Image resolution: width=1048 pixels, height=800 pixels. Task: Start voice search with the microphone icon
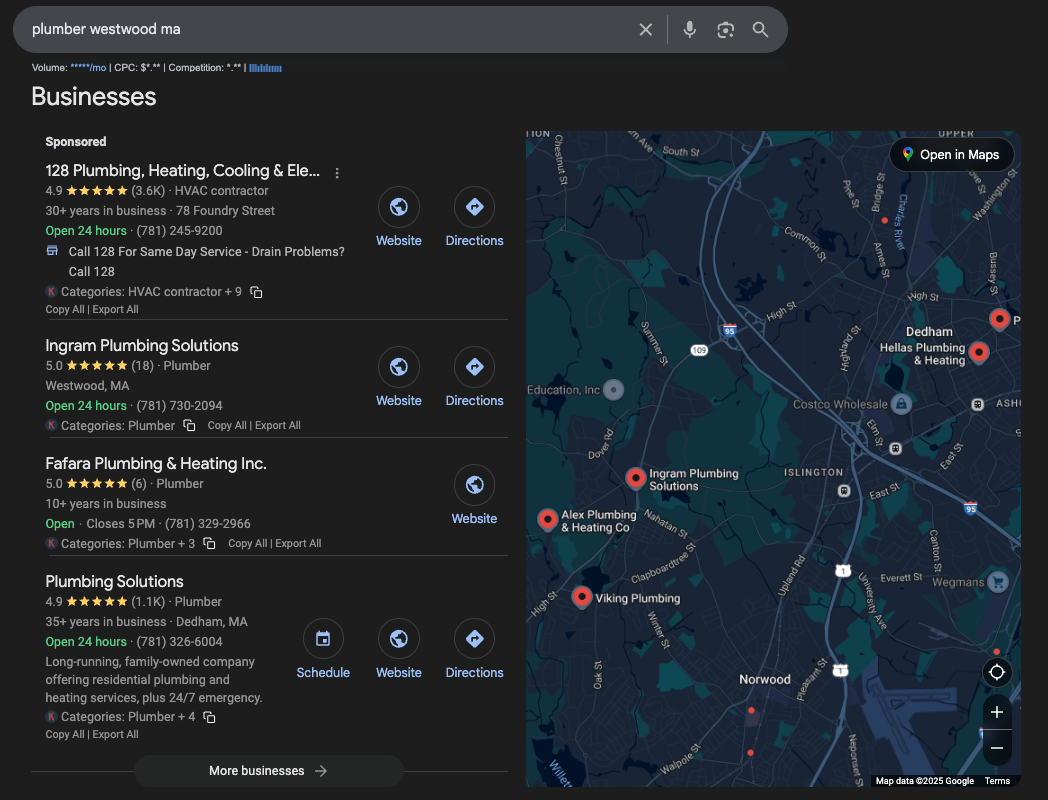[x=689, y=29]
